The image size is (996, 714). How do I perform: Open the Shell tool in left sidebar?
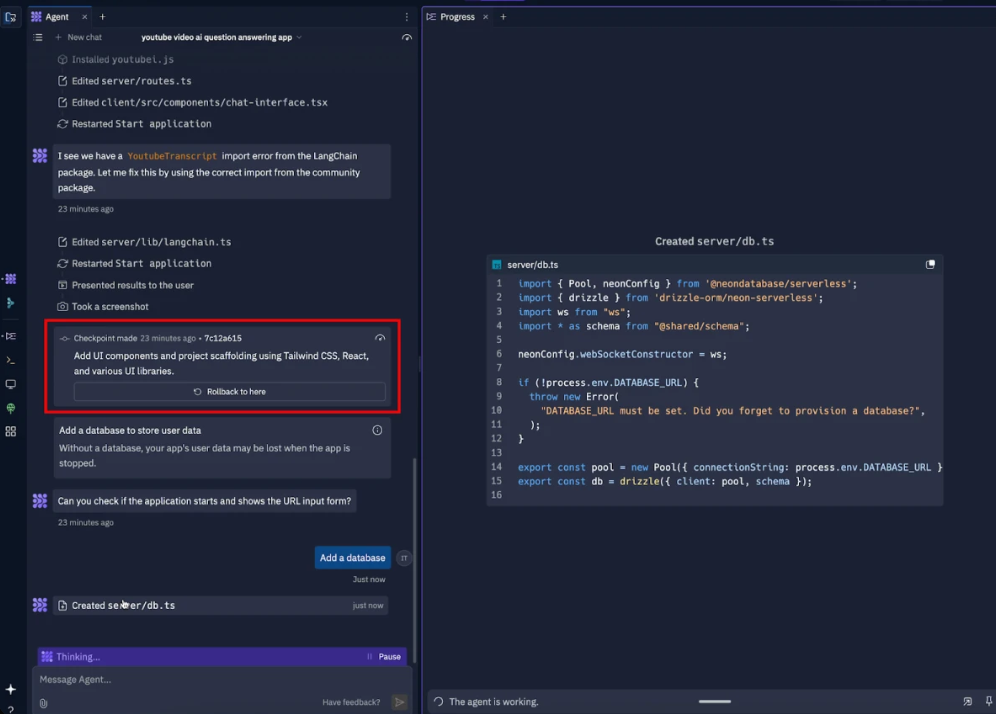pyautogui.click(x=11, y=360)
